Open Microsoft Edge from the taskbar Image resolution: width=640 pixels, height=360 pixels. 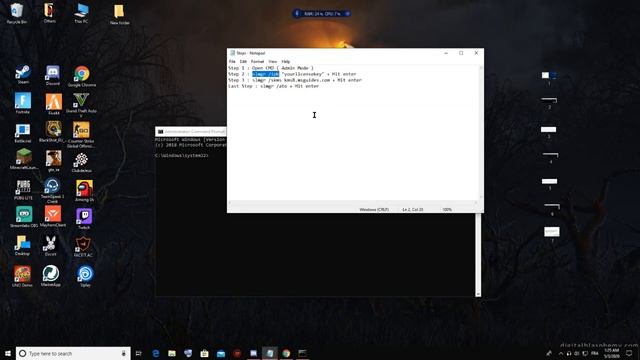[x=156, y=353]
